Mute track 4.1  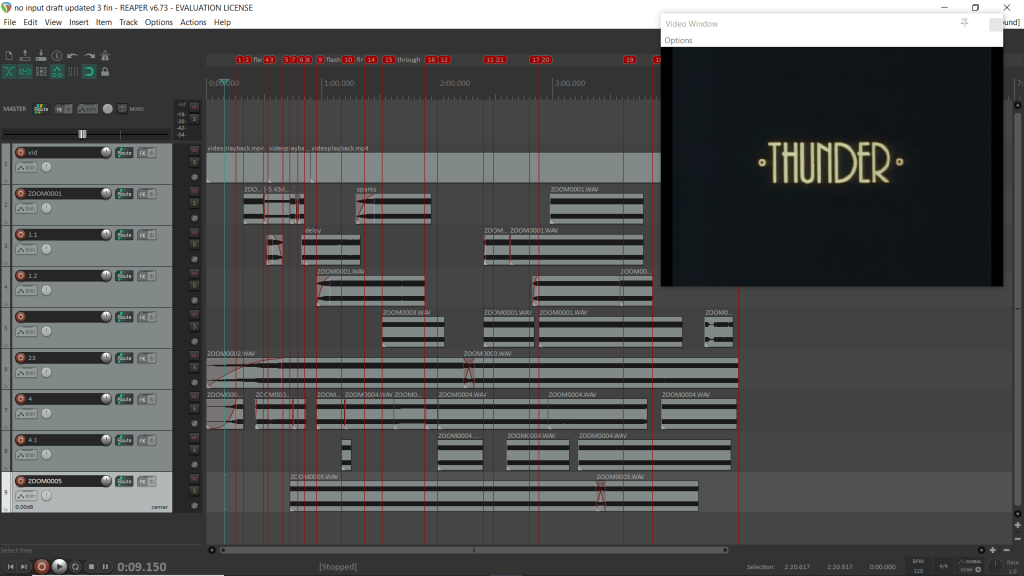pos(194,438)
